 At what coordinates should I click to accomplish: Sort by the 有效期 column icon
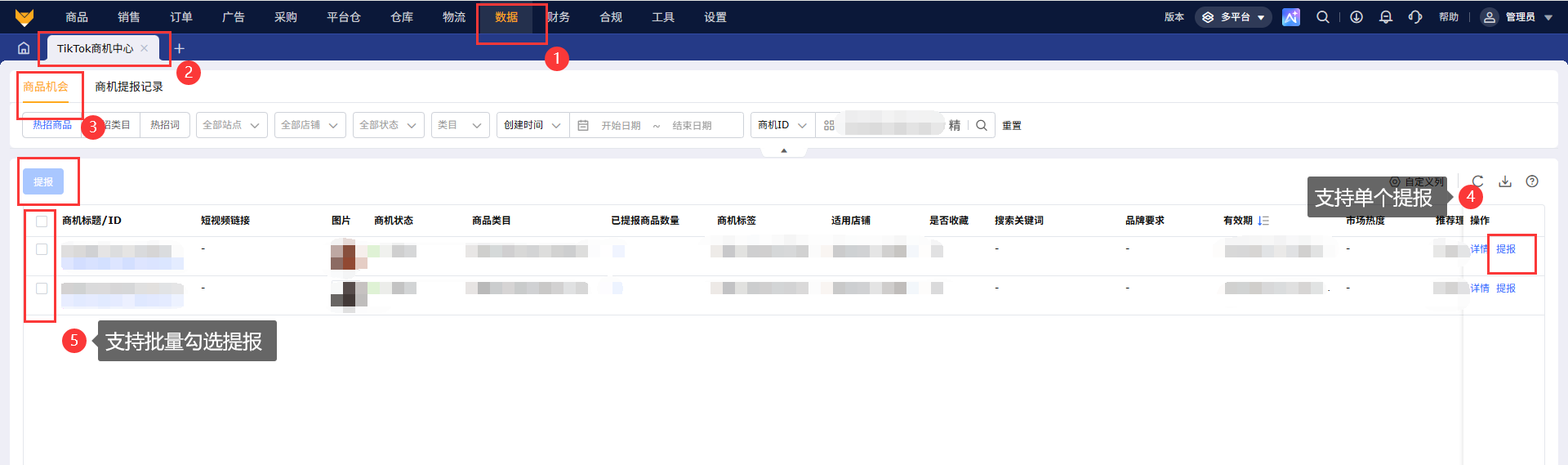point(1263,221)
